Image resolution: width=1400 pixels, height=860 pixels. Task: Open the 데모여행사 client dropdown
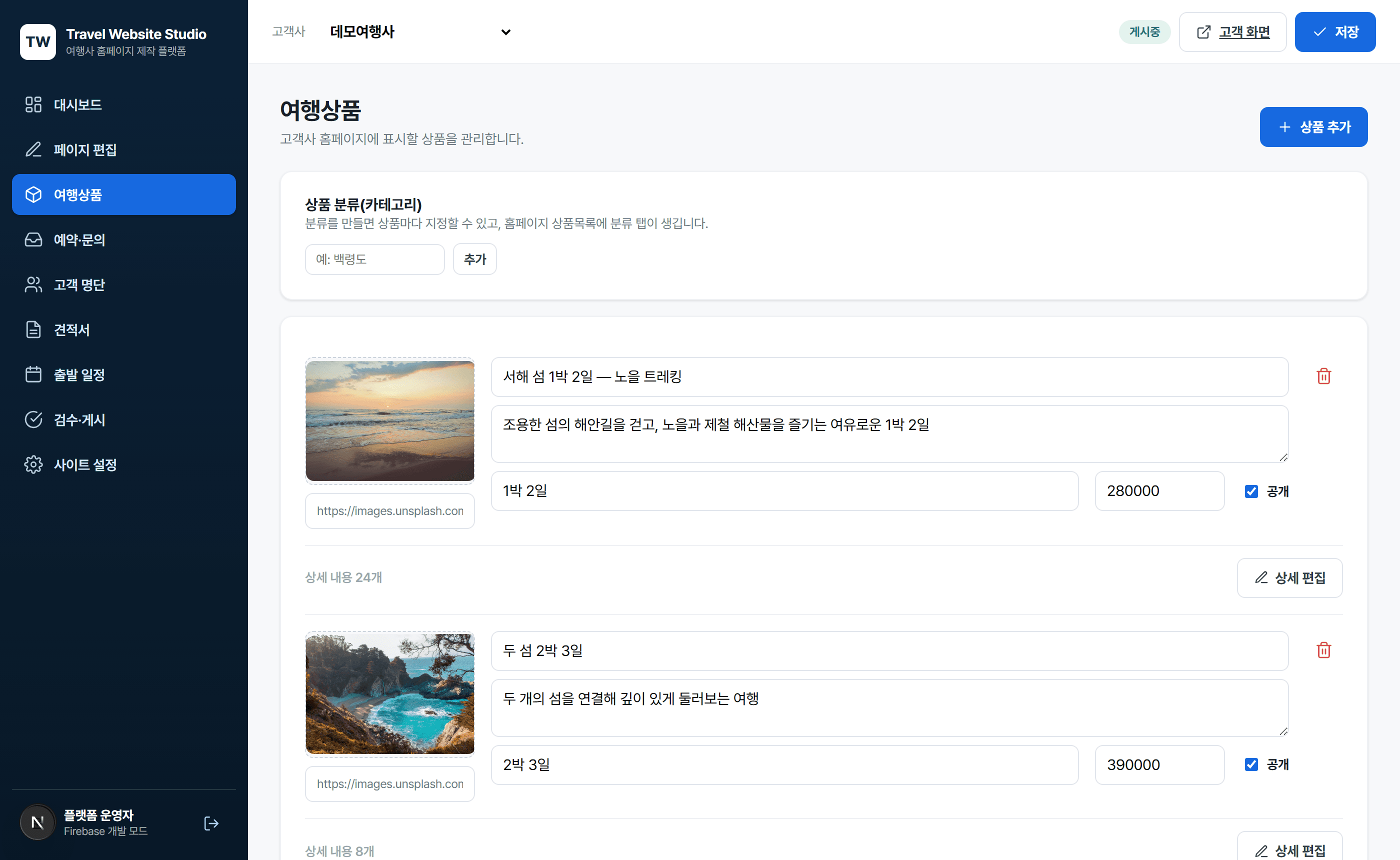tap(420, 32)
